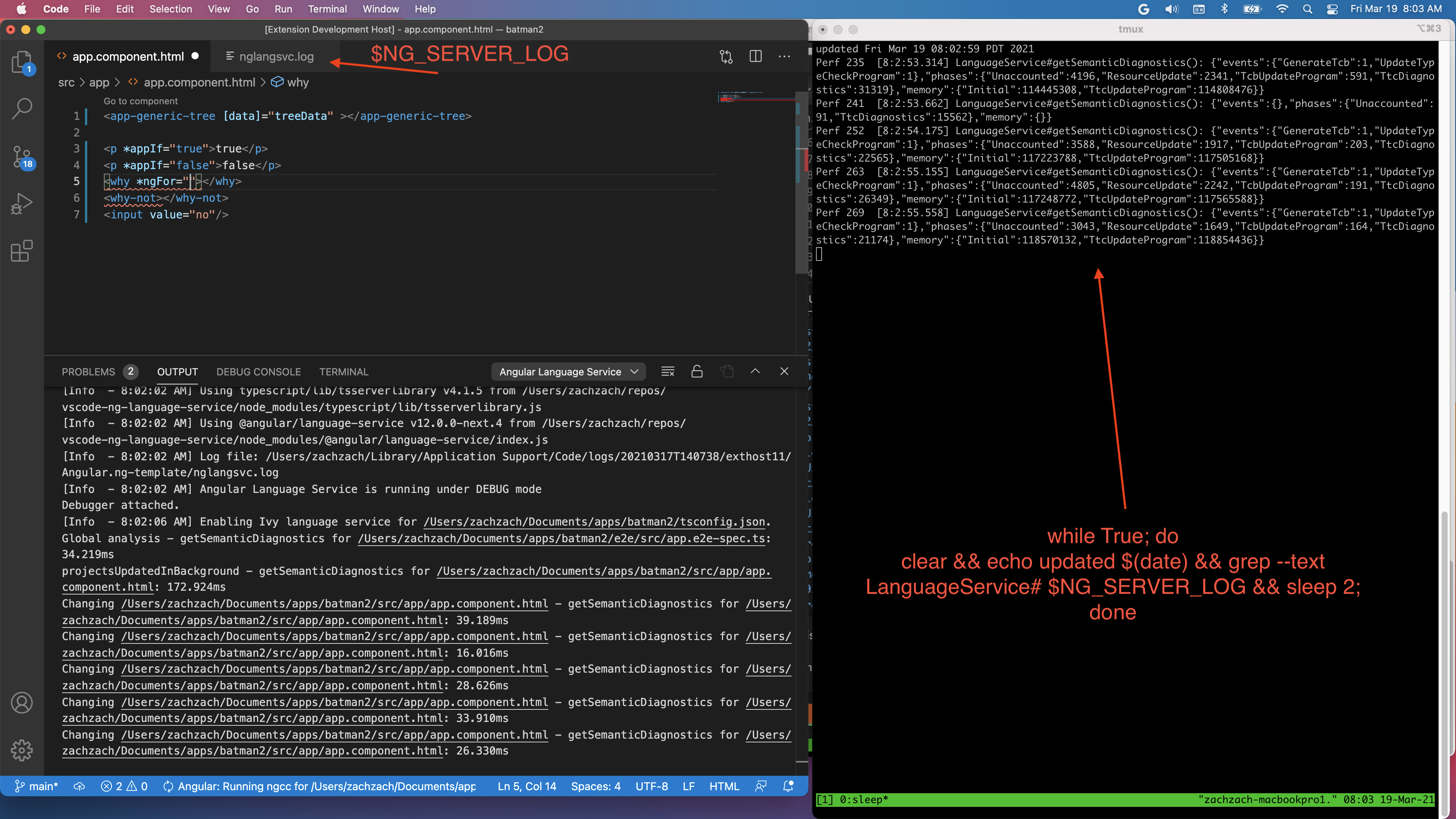
Task: Click the keyboard input source icon
Action: (x=1198, y=9)
